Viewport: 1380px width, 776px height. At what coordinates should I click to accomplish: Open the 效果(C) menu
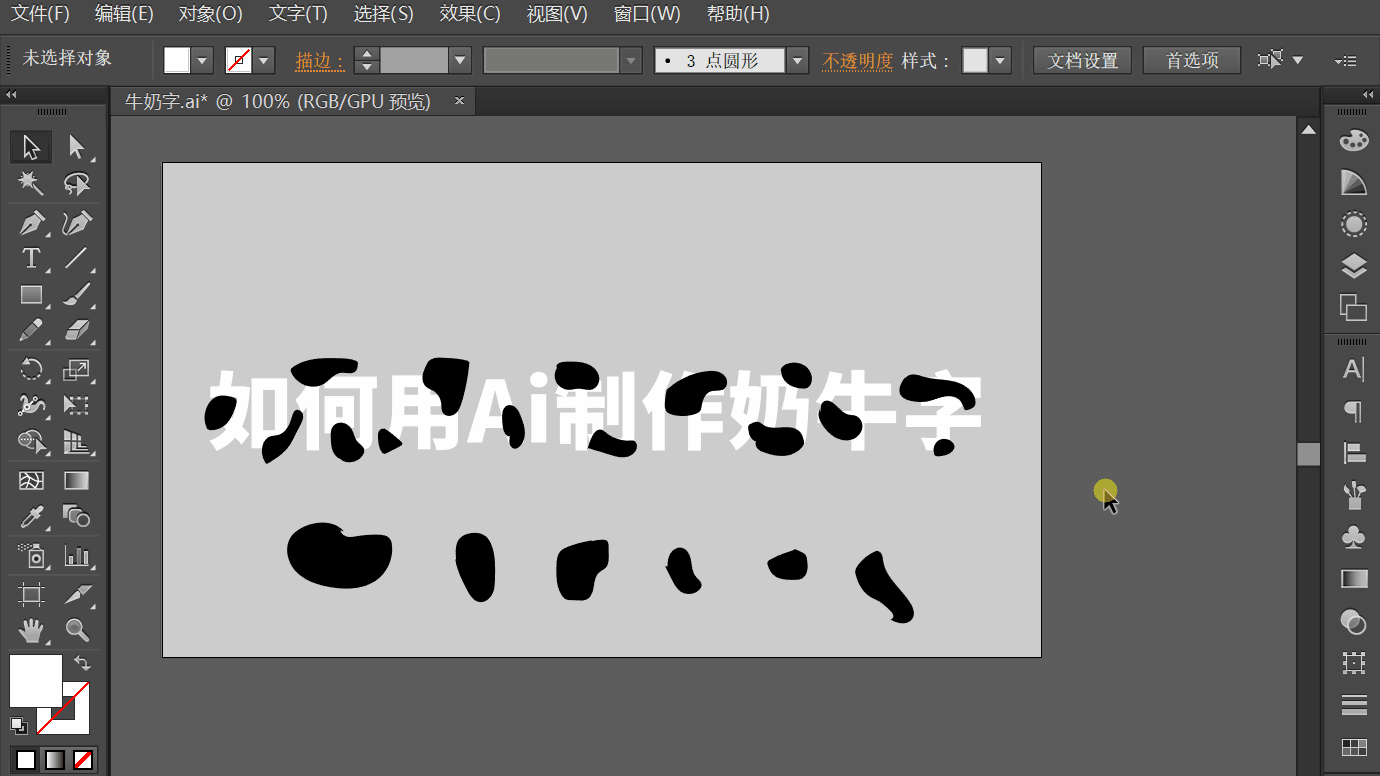(x=470, y=14)
